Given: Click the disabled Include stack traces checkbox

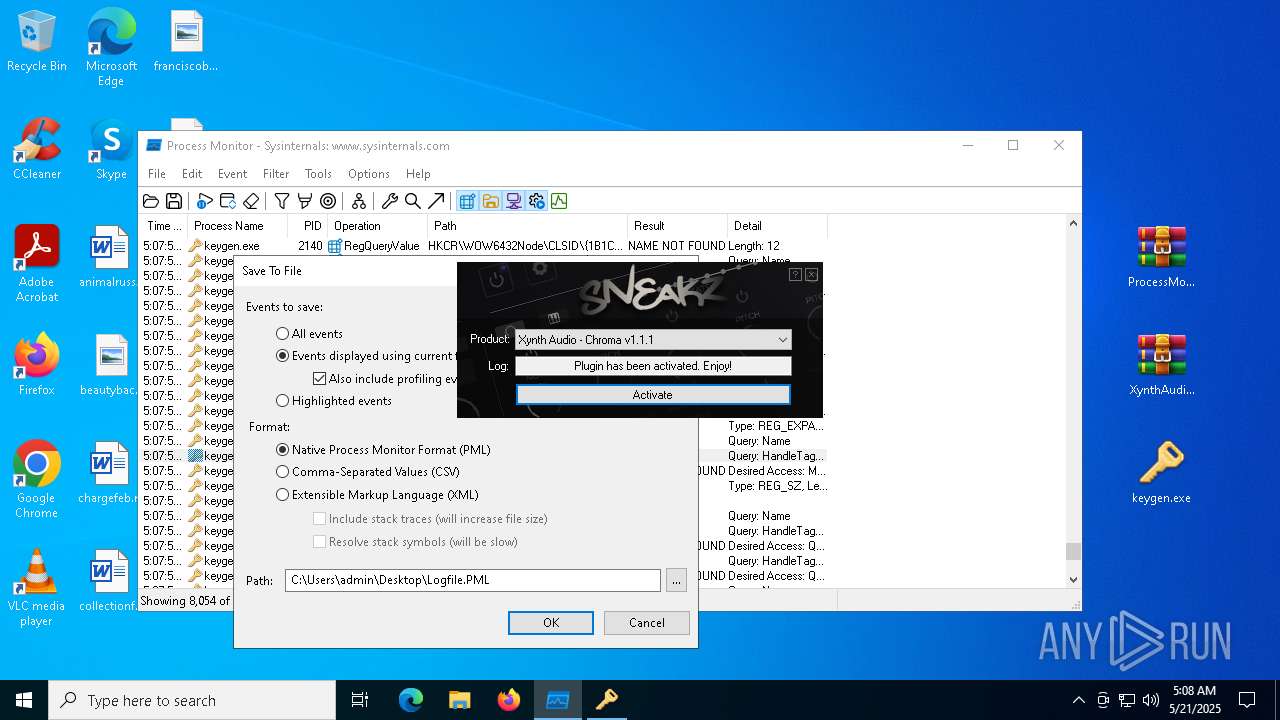Looking at the screenshot, I should [x=320, y=519].
